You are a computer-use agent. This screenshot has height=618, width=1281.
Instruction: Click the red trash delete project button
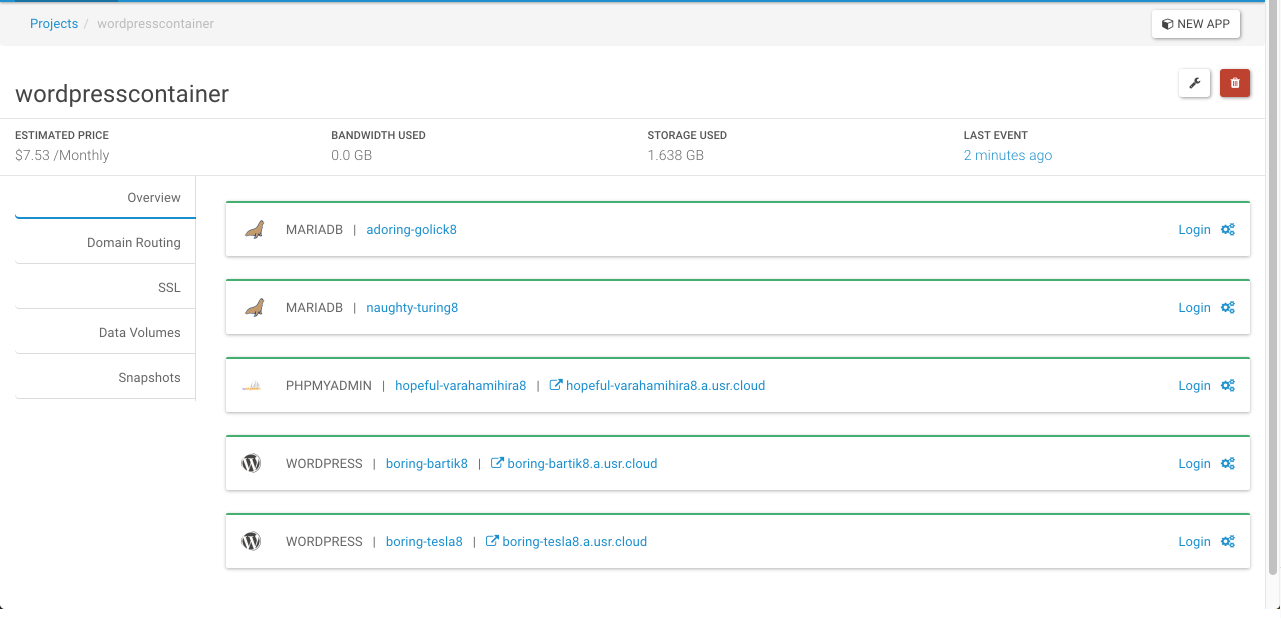pyautogui.click(x=1235, y=83)
